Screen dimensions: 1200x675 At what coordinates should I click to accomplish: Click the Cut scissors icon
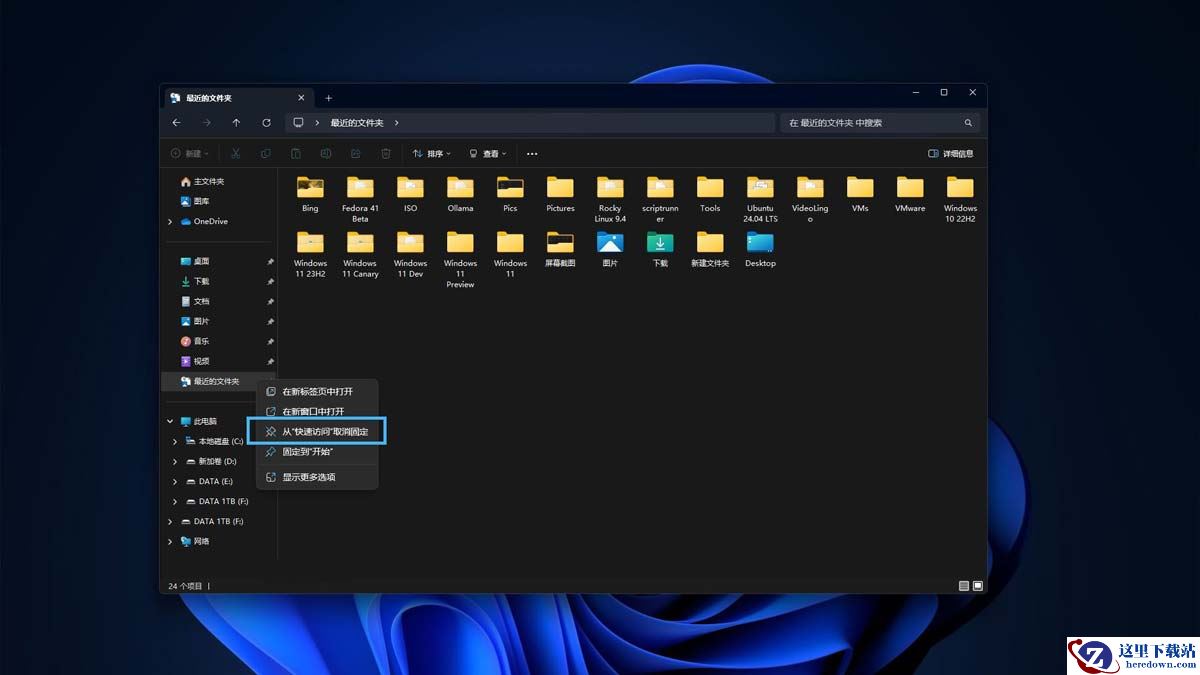236,154
